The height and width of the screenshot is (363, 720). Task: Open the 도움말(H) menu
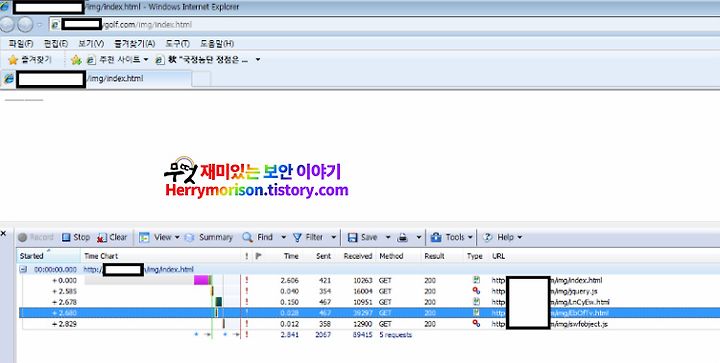[217, 44]
